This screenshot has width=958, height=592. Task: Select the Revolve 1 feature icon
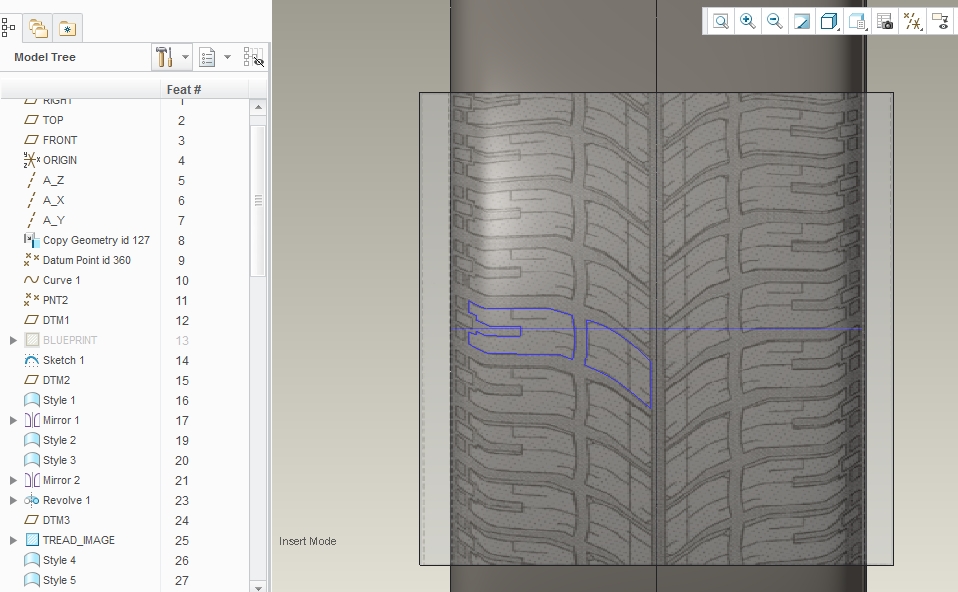click(31, 500)
